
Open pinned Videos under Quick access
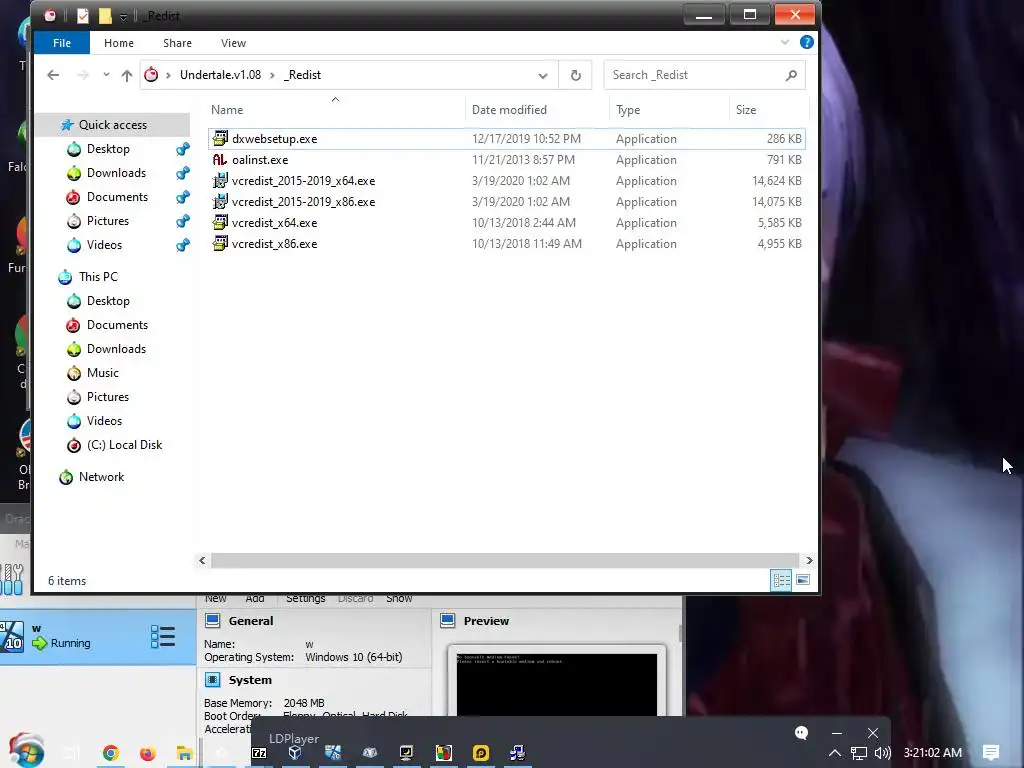[x=104, y=245]
